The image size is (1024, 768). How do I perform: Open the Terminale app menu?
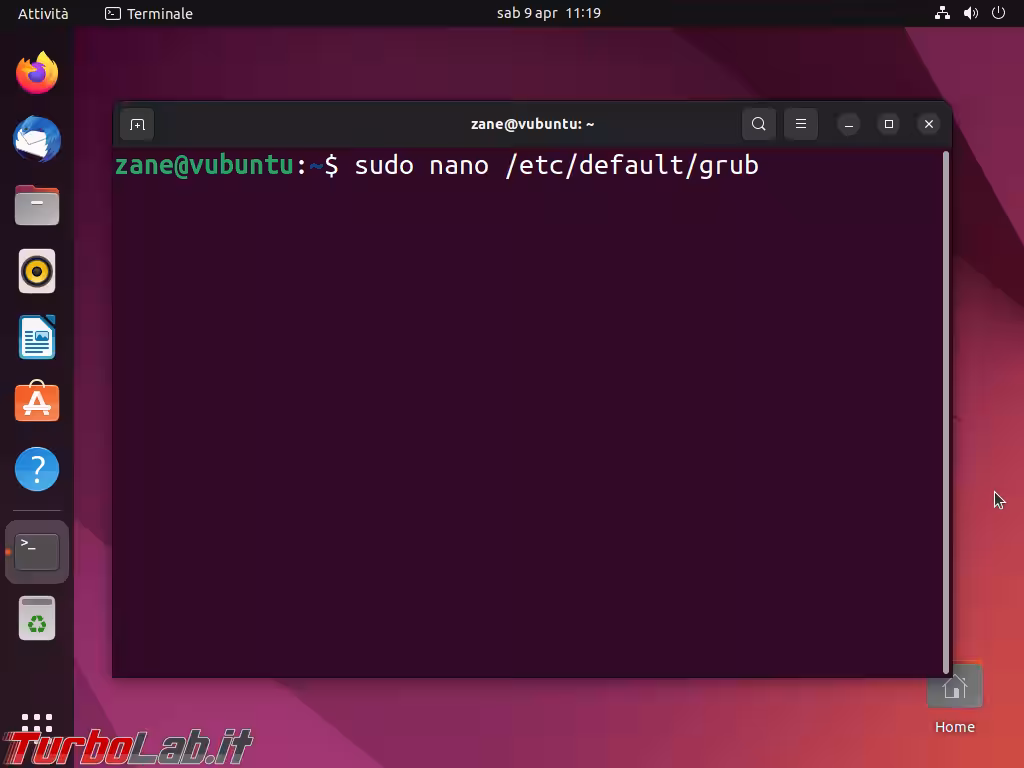(149, 13)
